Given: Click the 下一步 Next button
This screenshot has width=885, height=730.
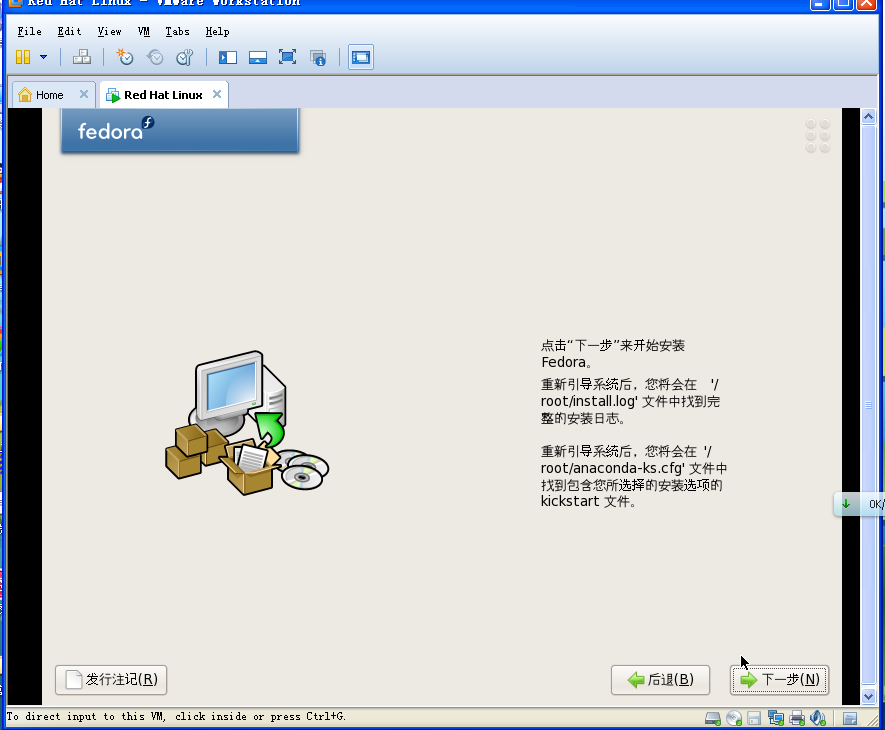Looking at the screenshot, I should (x=779, y=680).
